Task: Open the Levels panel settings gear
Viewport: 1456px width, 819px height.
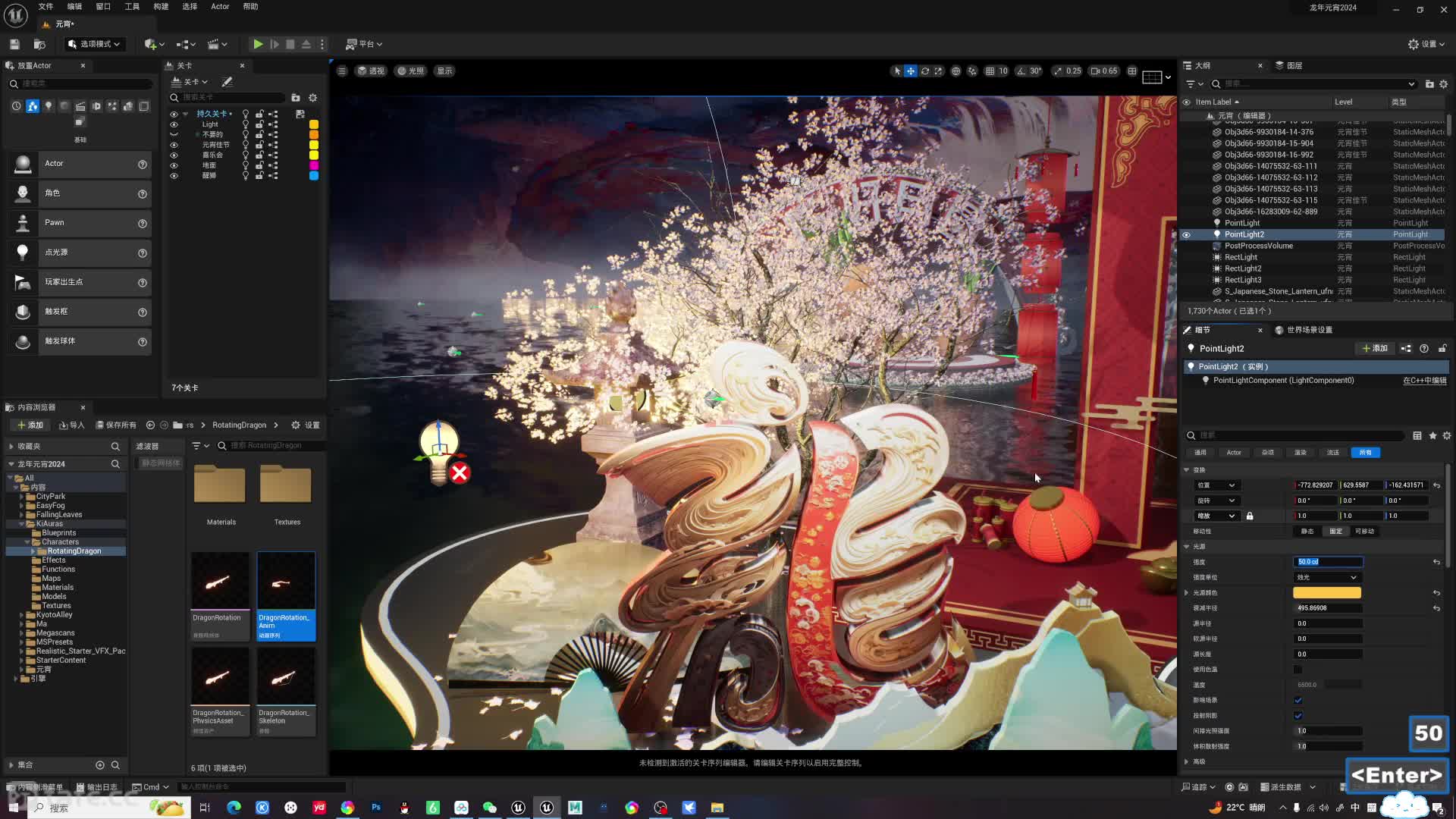Action: coord(312,98)
